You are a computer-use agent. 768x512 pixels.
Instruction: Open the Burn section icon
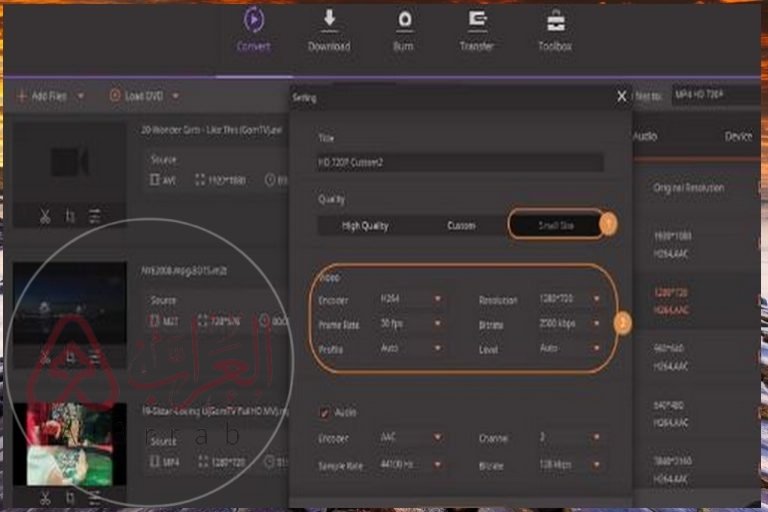click(x=404, y=21)
